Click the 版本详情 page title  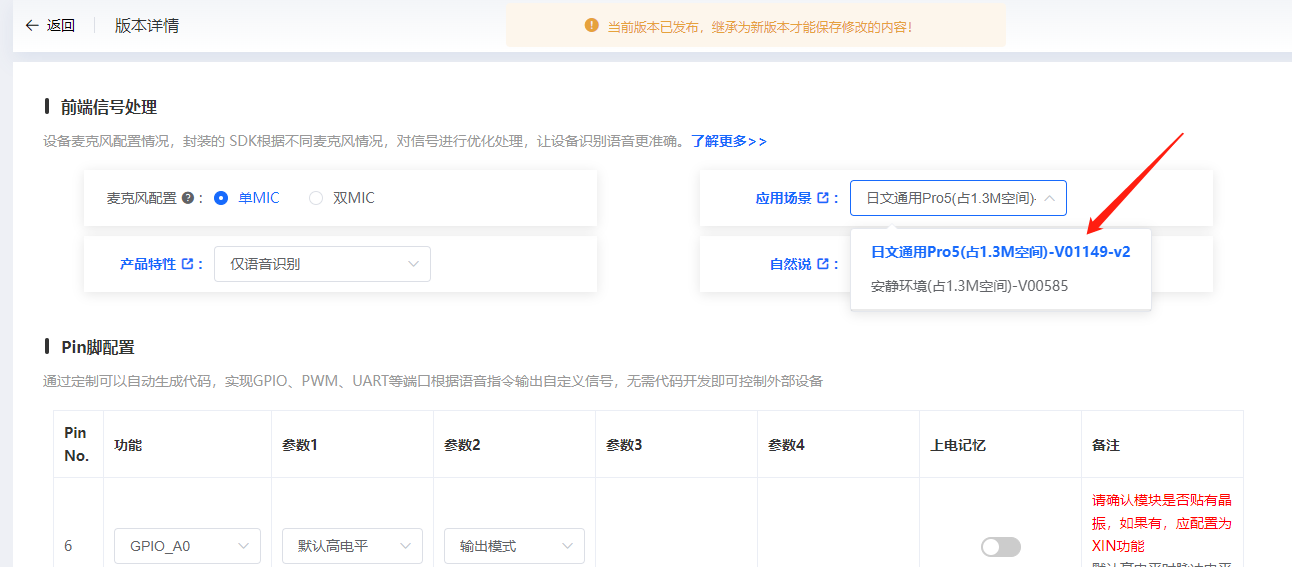coord(147,26)
